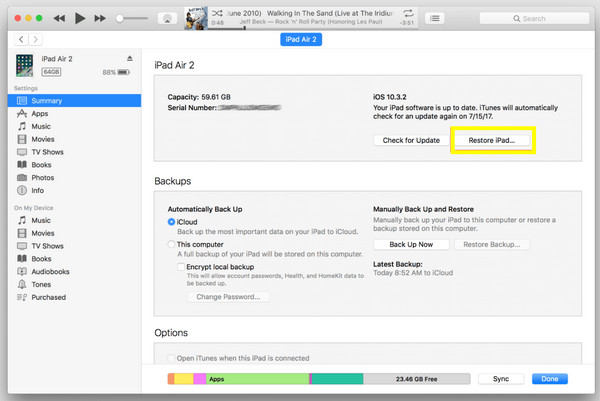Click the Purchased icon in the sidebar
600x401 pixels.
tap(22, 297)
